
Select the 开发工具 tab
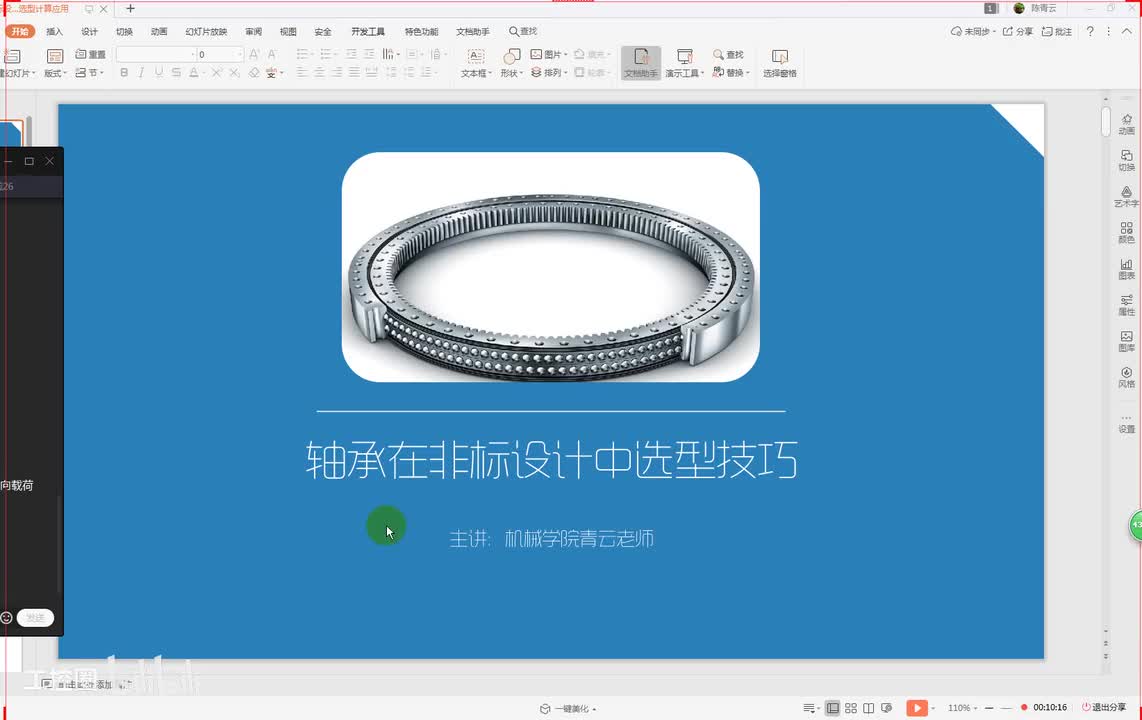368,32
